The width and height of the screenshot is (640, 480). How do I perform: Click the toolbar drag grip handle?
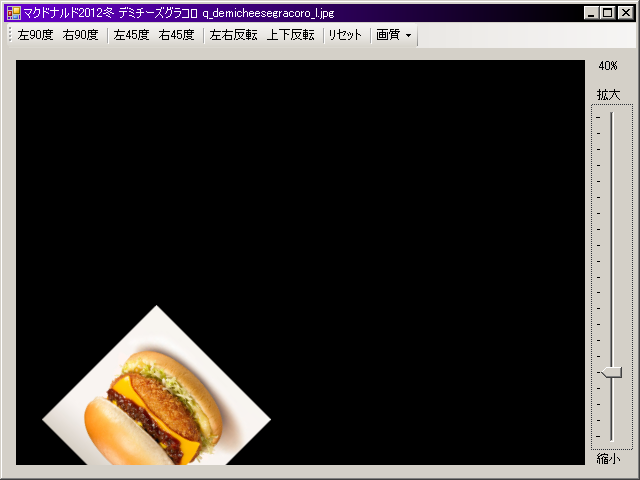pos(10,35)
